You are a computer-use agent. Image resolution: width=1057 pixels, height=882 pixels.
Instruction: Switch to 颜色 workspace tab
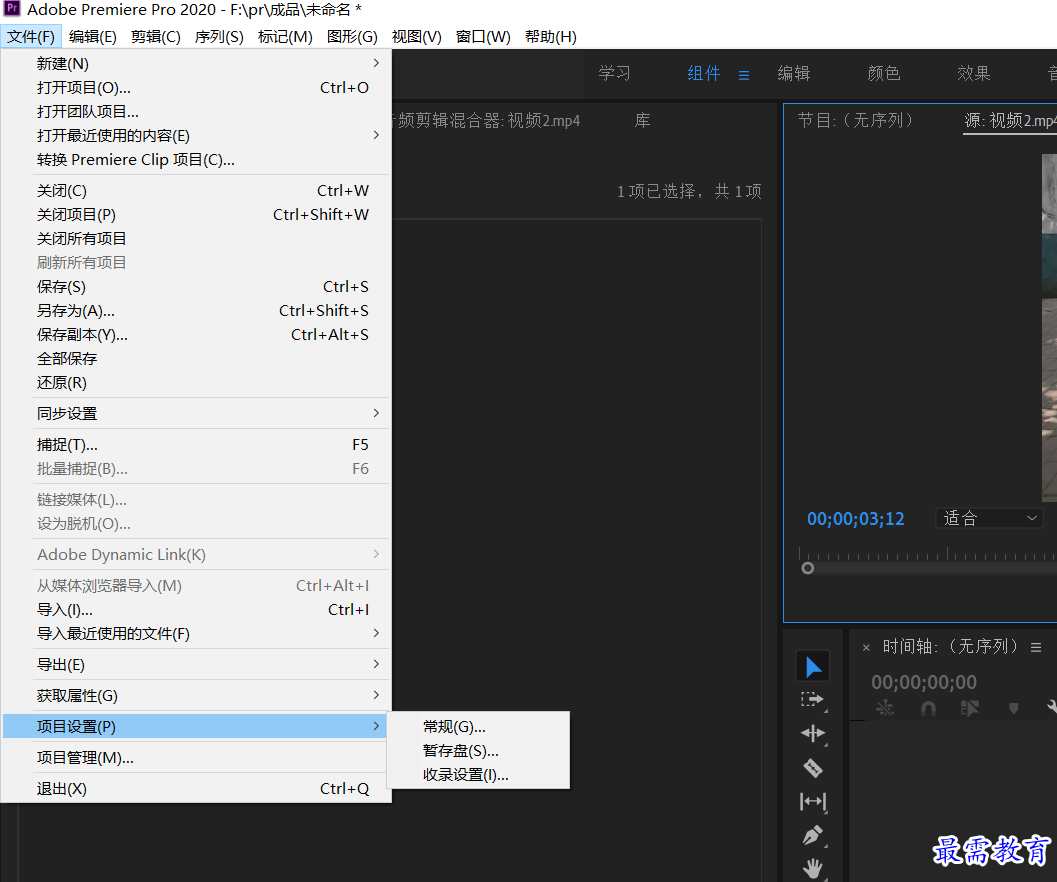(884, 73)
